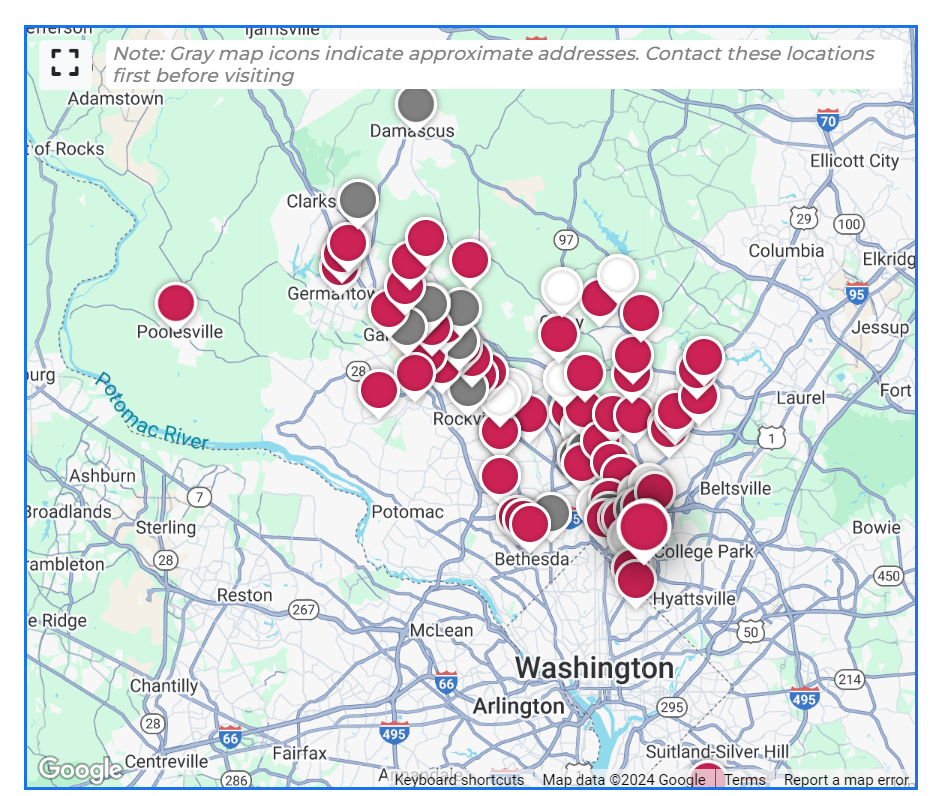Screen dimensions: 934x796
Task: Select the gray marker above Damascus
Action: click(416, 103)
